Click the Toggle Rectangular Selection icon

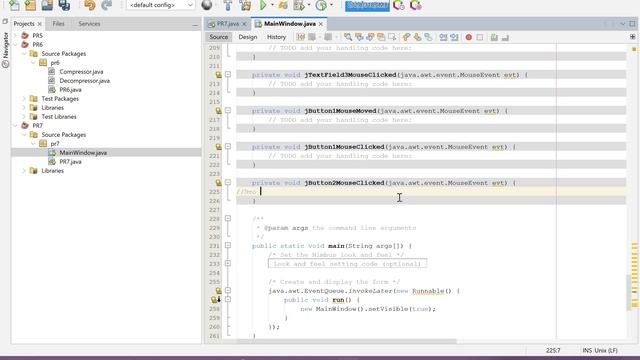[x=392, y=37]
